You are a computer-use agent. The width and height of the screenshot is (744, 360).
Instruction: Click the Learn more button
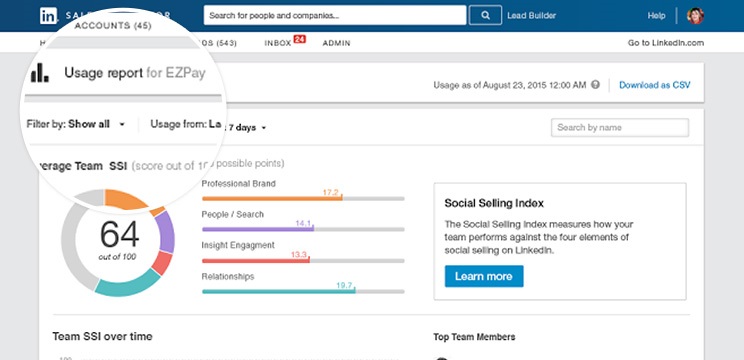click(x=484, y=276)
